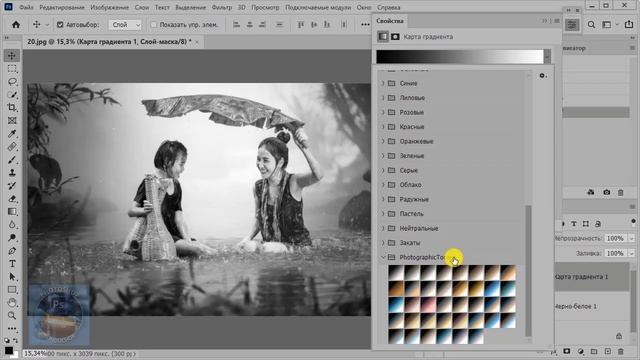640x360 pixels.
Task: Select the Clone Stamp tool
Action: point(12,173)
